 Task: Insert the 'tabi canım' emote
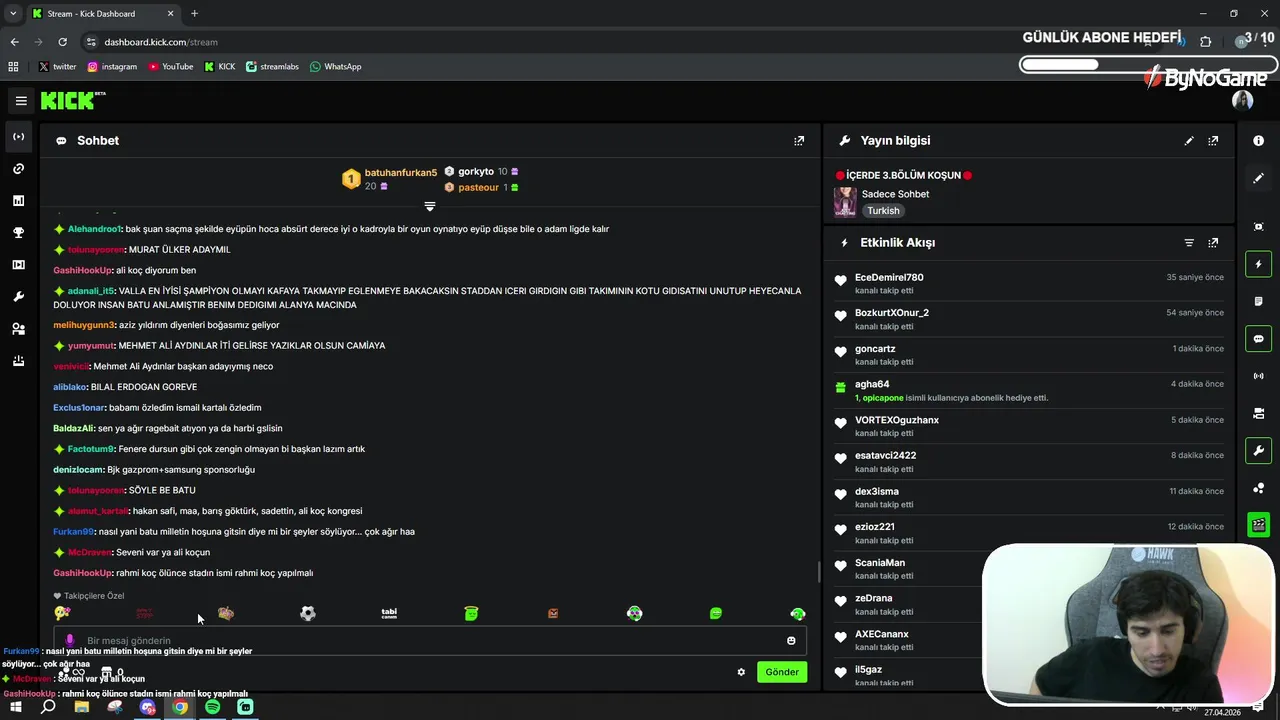(x=389, y=614)
